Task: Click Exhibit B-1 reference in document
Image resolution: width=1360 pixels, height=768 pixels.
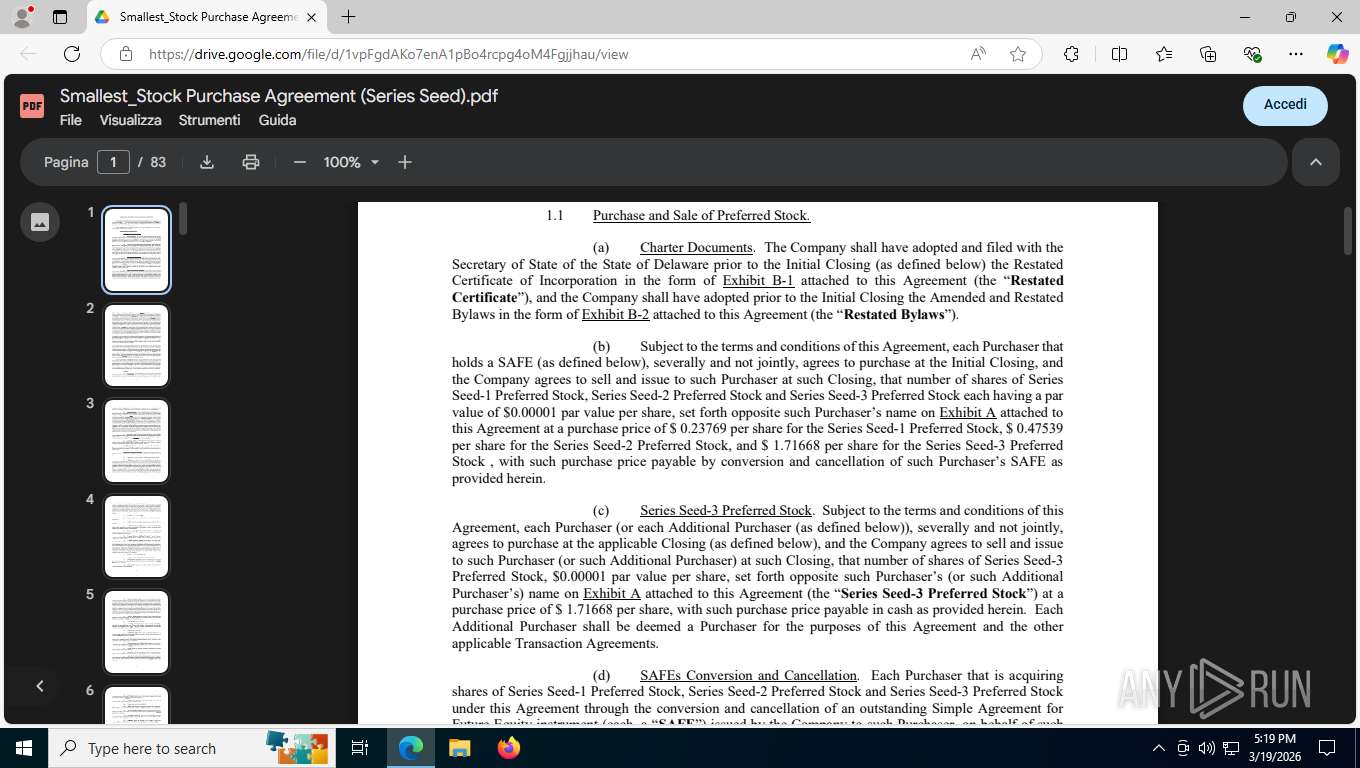Action: [x=758, y=281]
